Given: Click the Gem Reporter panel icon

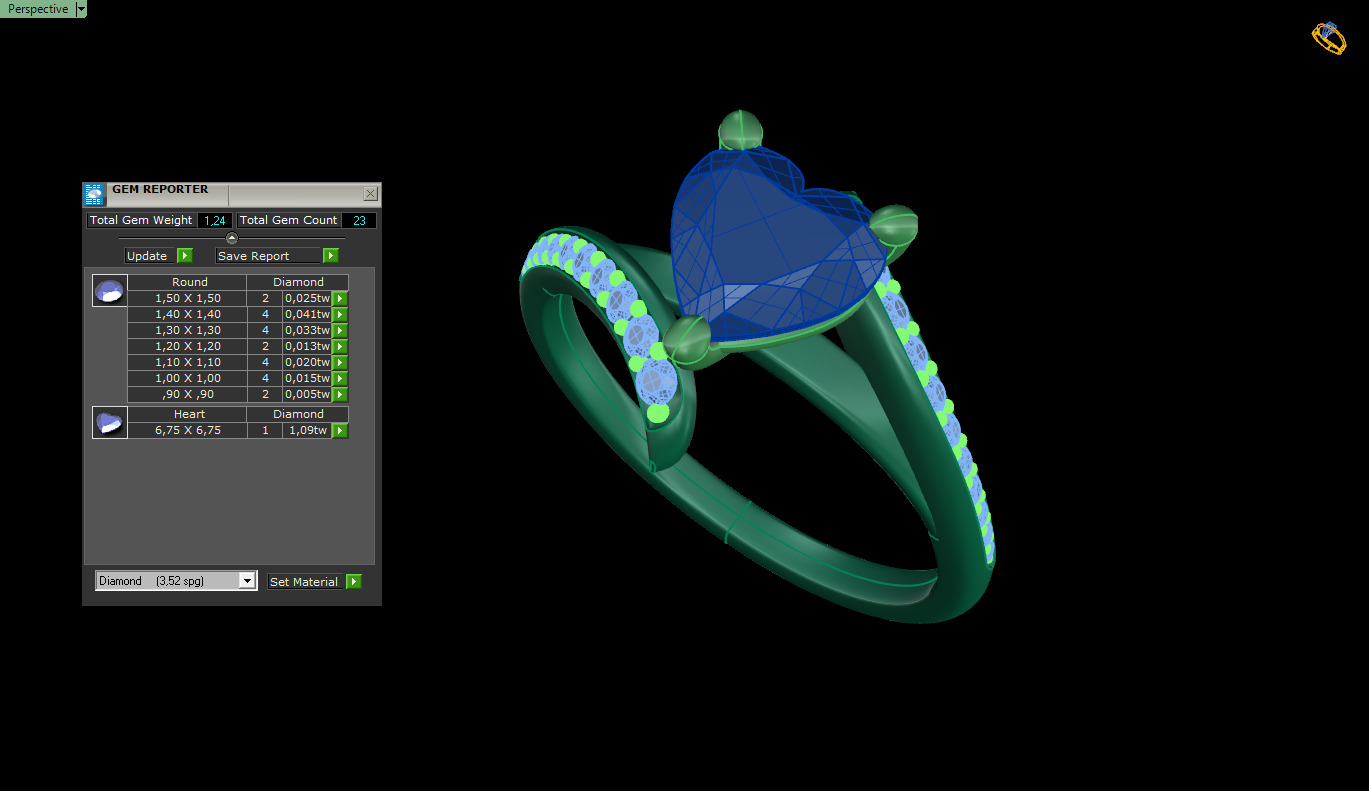Looking at the screenshot, I should [94, 194].
